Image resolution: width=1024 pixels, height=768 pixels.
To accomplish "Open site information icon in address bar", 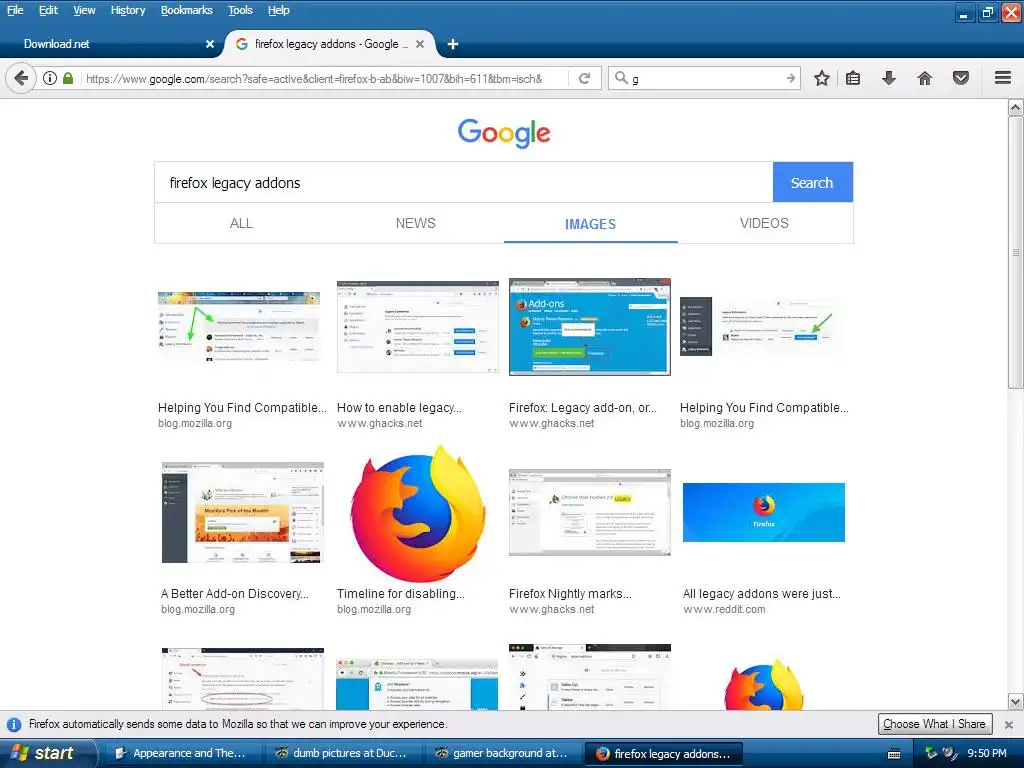I will pos(50,78).
